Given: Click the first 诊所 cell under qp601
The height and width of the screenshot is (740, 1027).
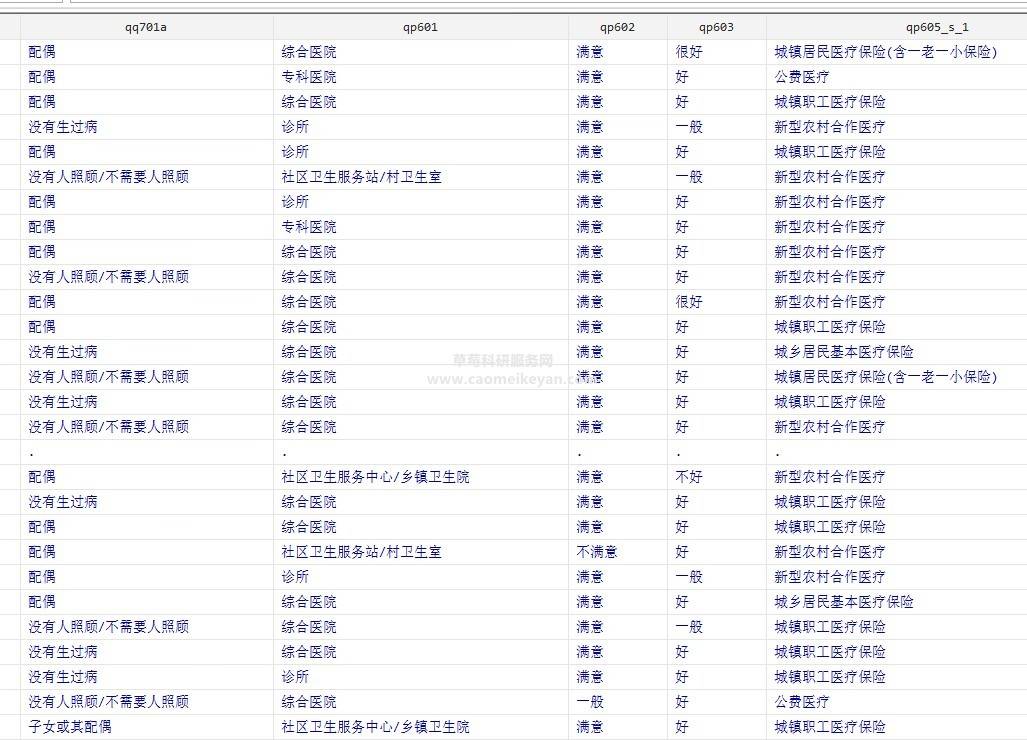Looking at the screenshot, I should tap(296, 126).
